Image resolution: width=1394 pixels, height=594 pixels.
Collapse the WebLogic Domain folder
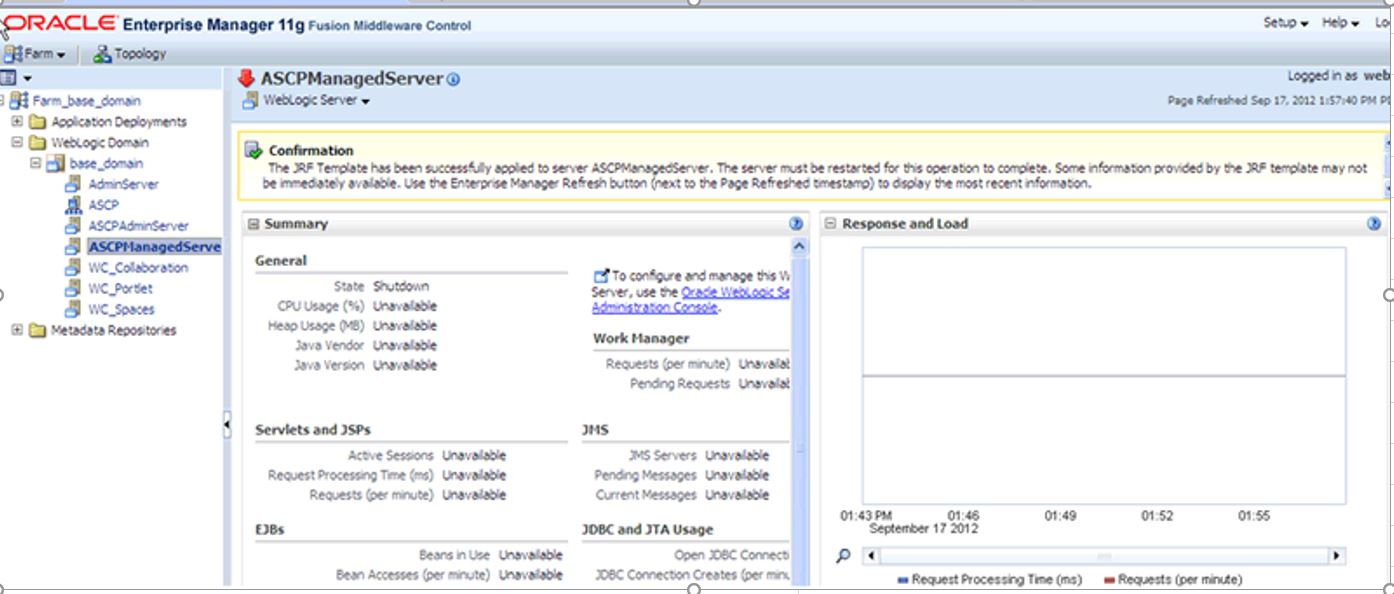pyautogui.click(x=17, y=143)
